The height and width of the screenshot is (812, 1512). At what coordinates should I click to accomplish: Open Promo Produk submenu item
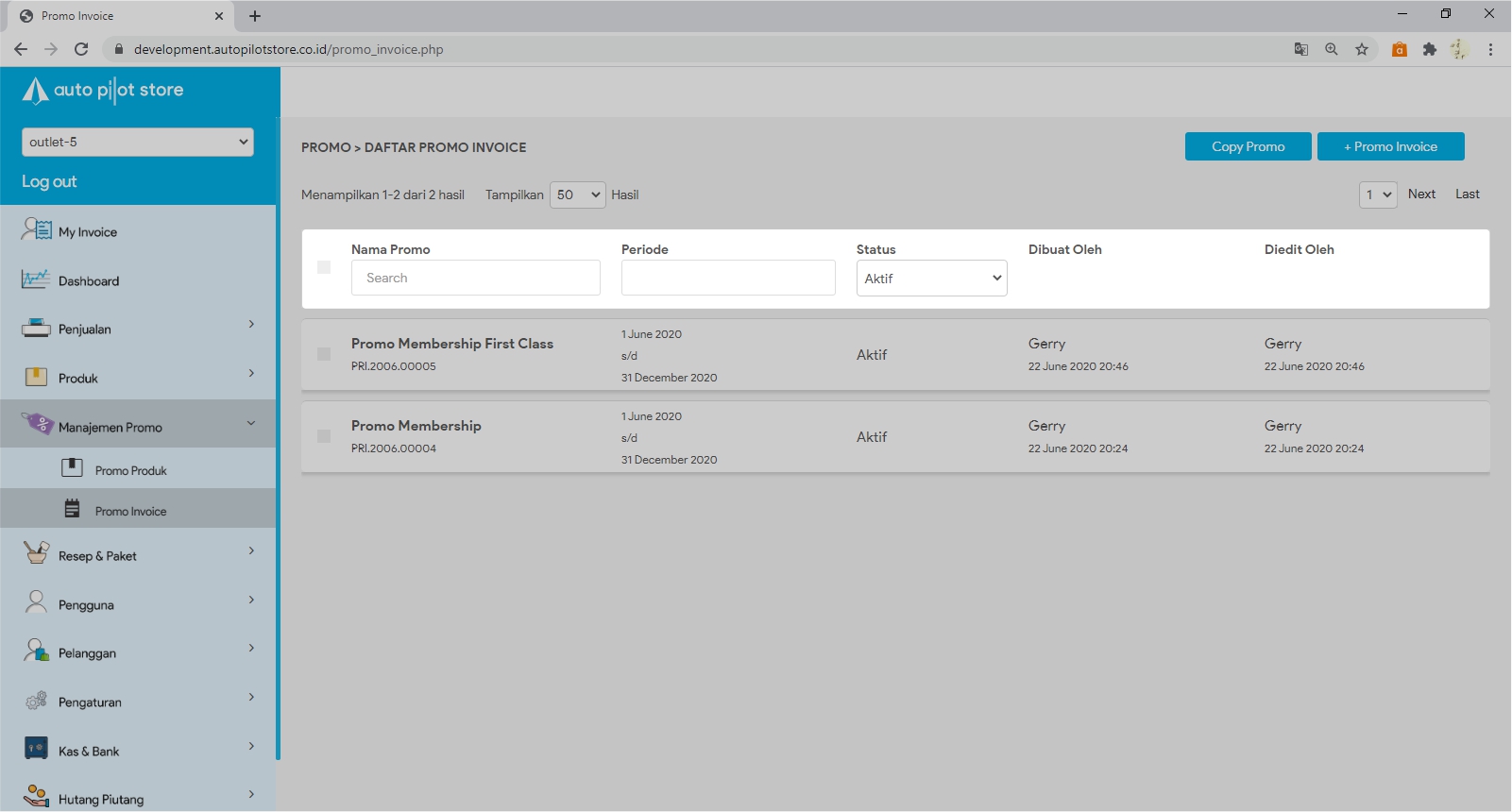pyautogui.click(x=130, y=470)
